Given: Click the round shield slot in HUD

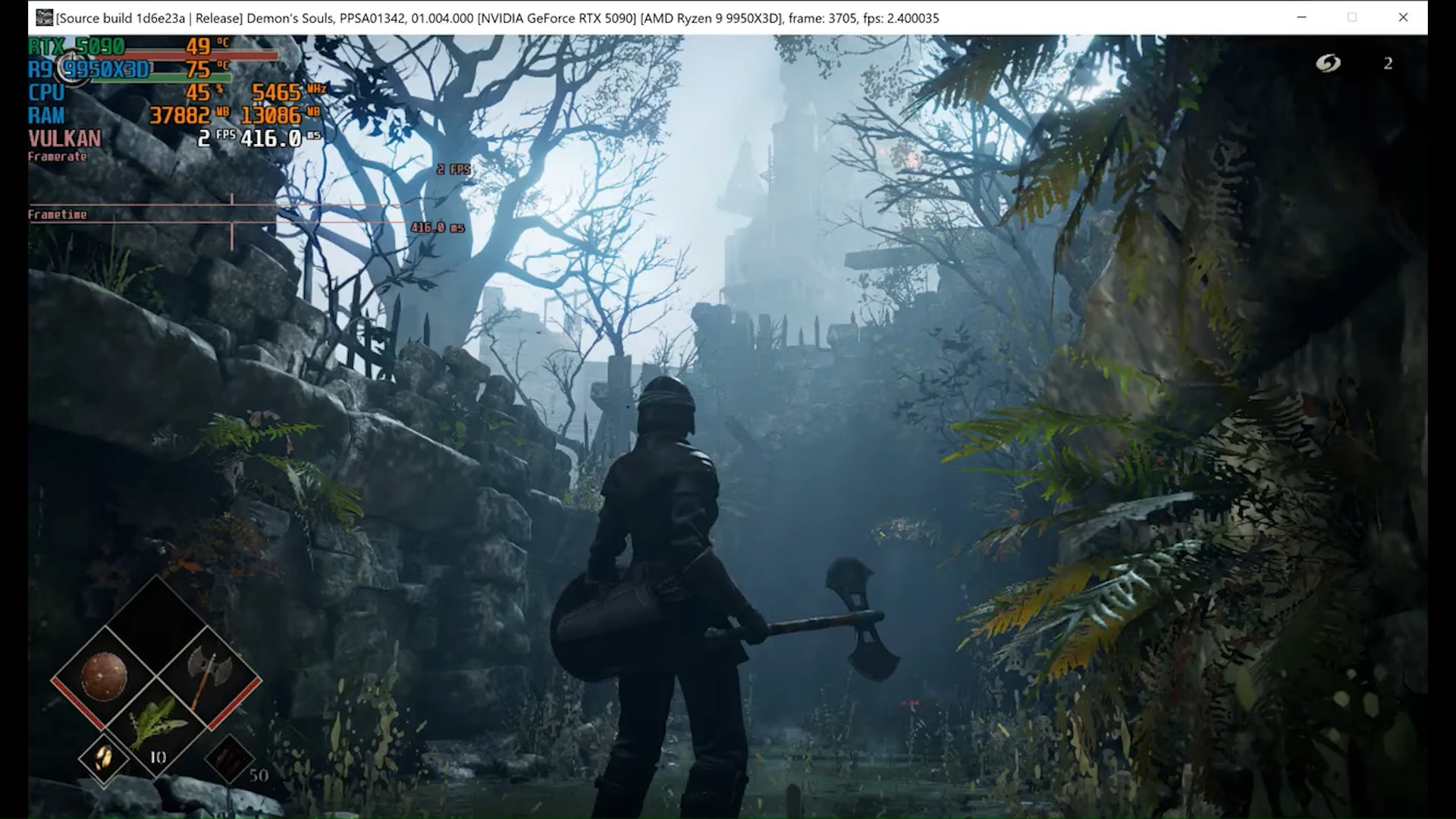Looking at the screenshot, I should (104, 676).
